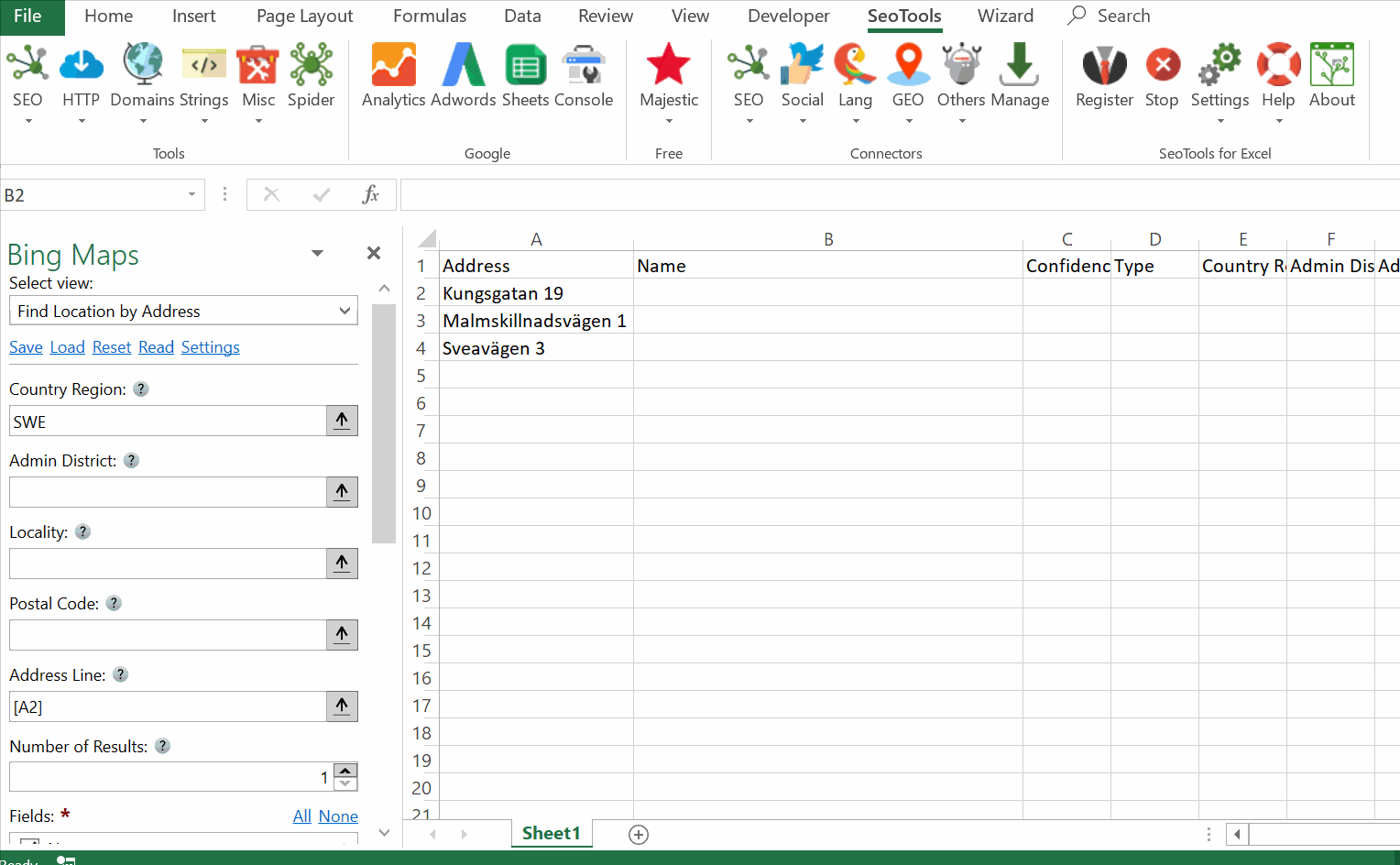Open the Settings gears menu in the ribbon
This screenshot has width=1400, height=865.
click(1220, 82)
